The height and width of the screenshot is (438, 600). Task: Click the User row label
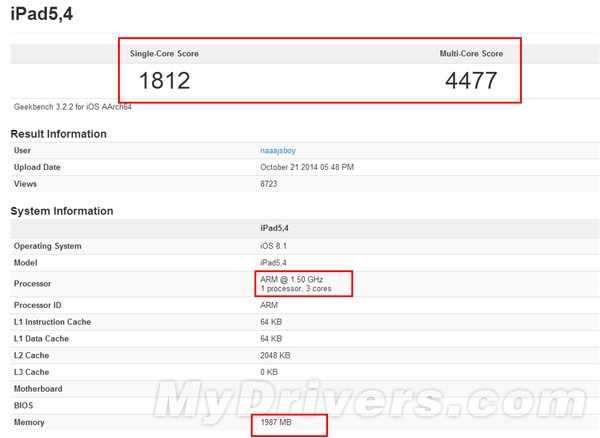22,151
